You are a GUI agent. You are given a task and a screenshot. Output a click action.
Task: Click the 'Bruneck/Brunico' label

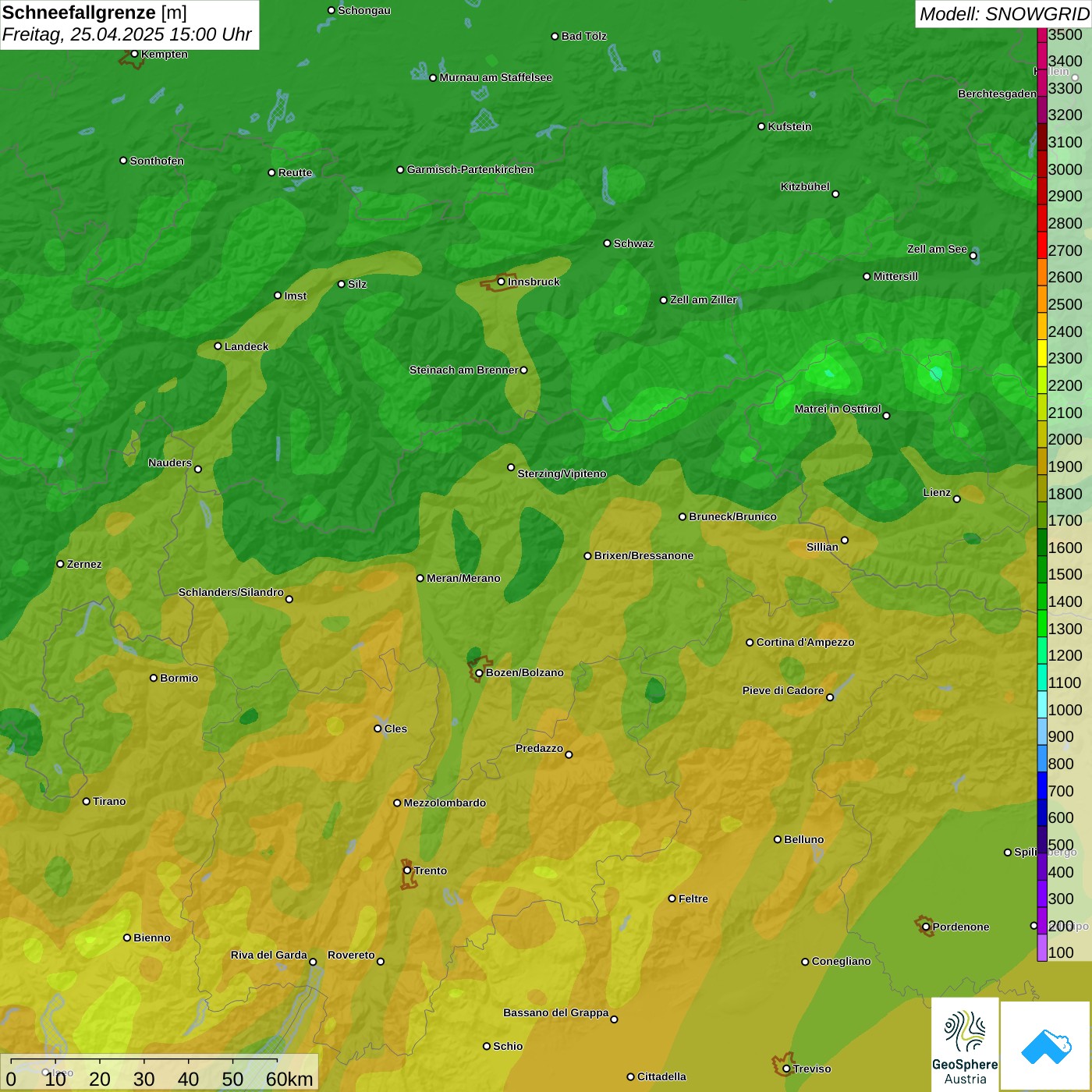[x=732, y=516]
